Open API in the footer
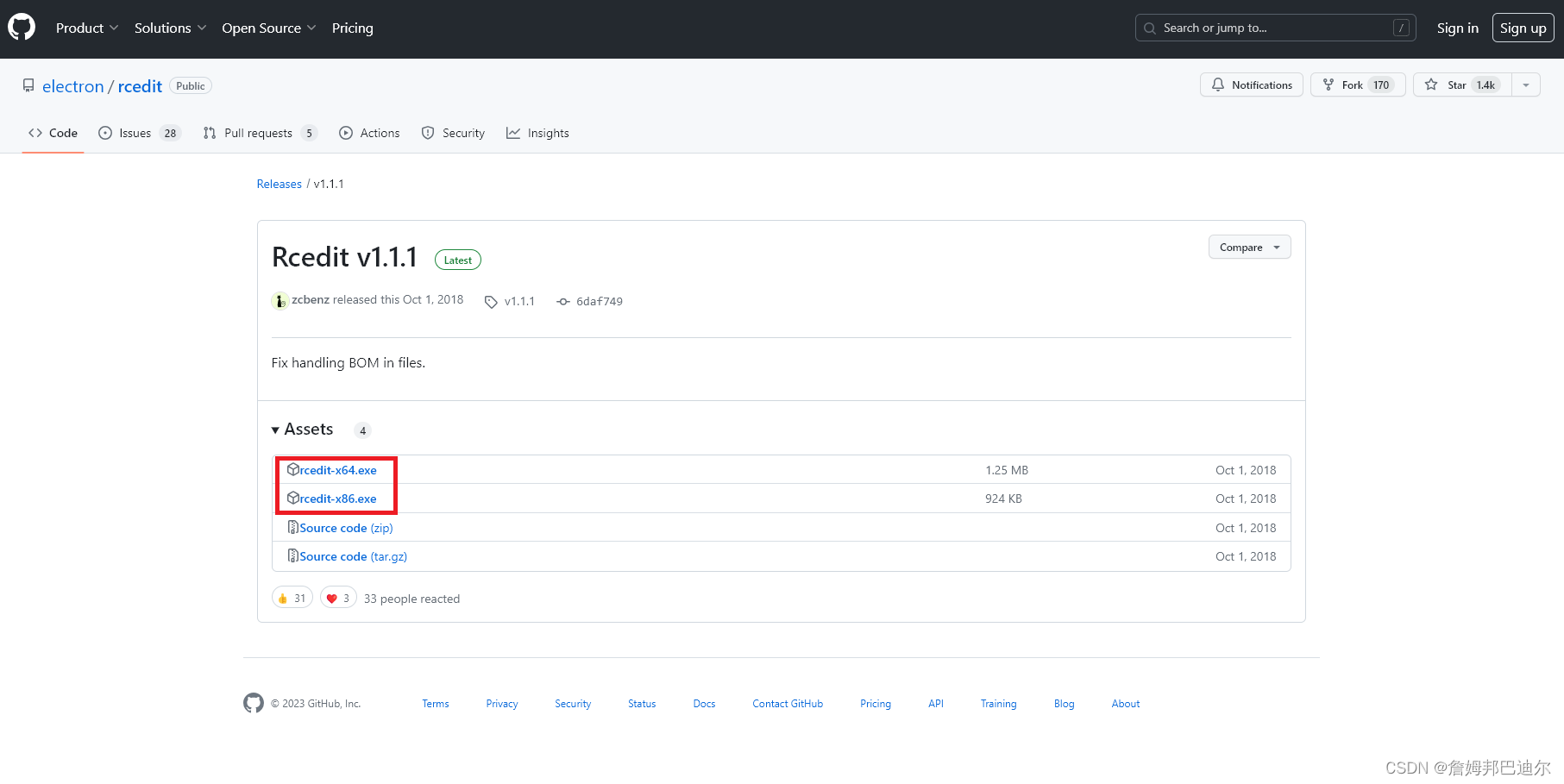This screenshot has width=1564, height=784. coord(936,704)
